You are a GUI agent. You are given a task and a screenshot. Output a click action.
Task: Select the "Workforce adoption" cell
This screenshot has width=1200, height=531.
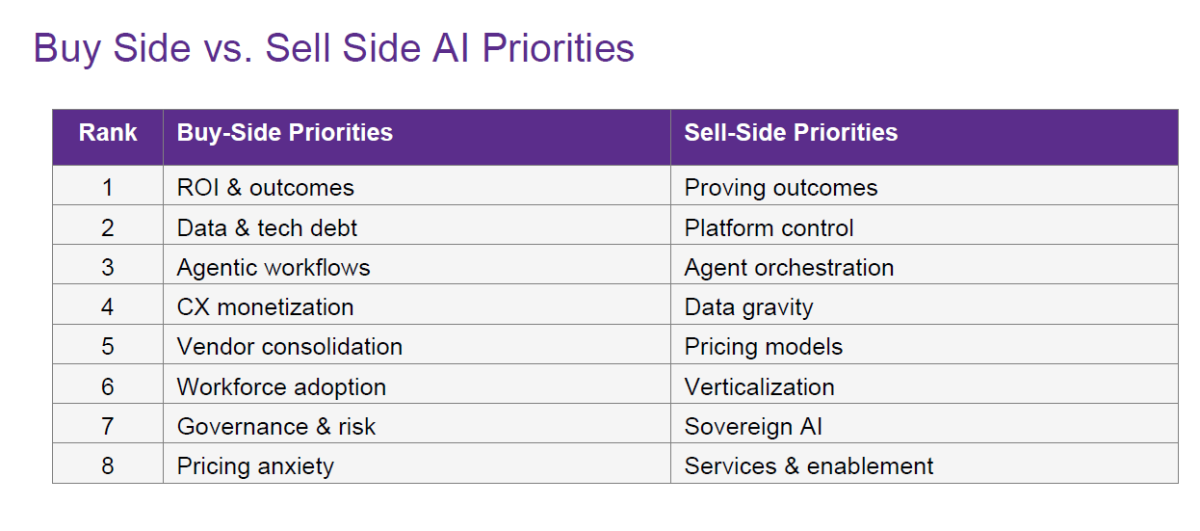pos(281,387)
